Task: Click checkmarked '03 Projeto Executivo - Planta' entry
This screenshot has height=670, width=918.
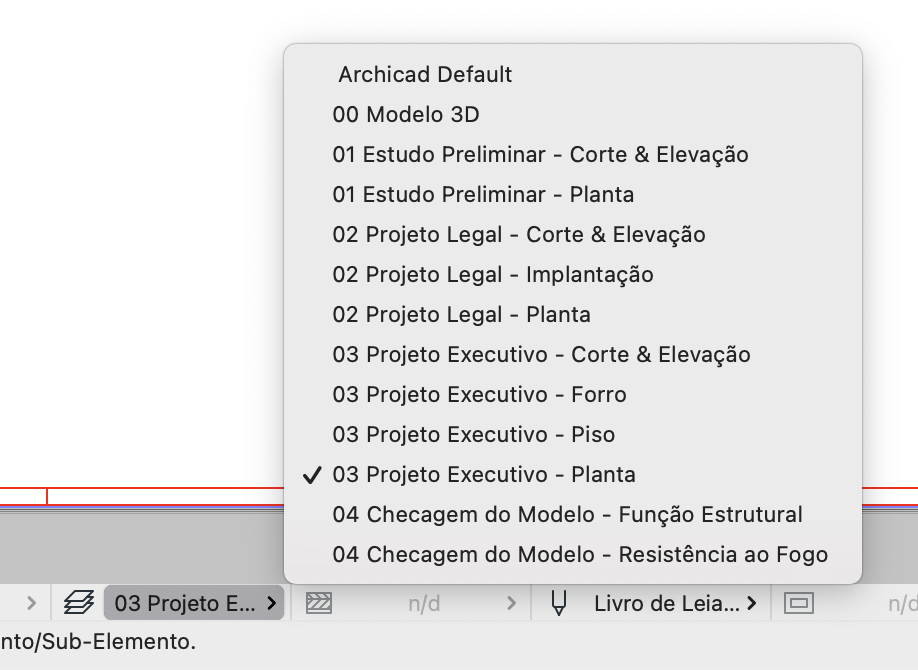Action: point(484,474)
